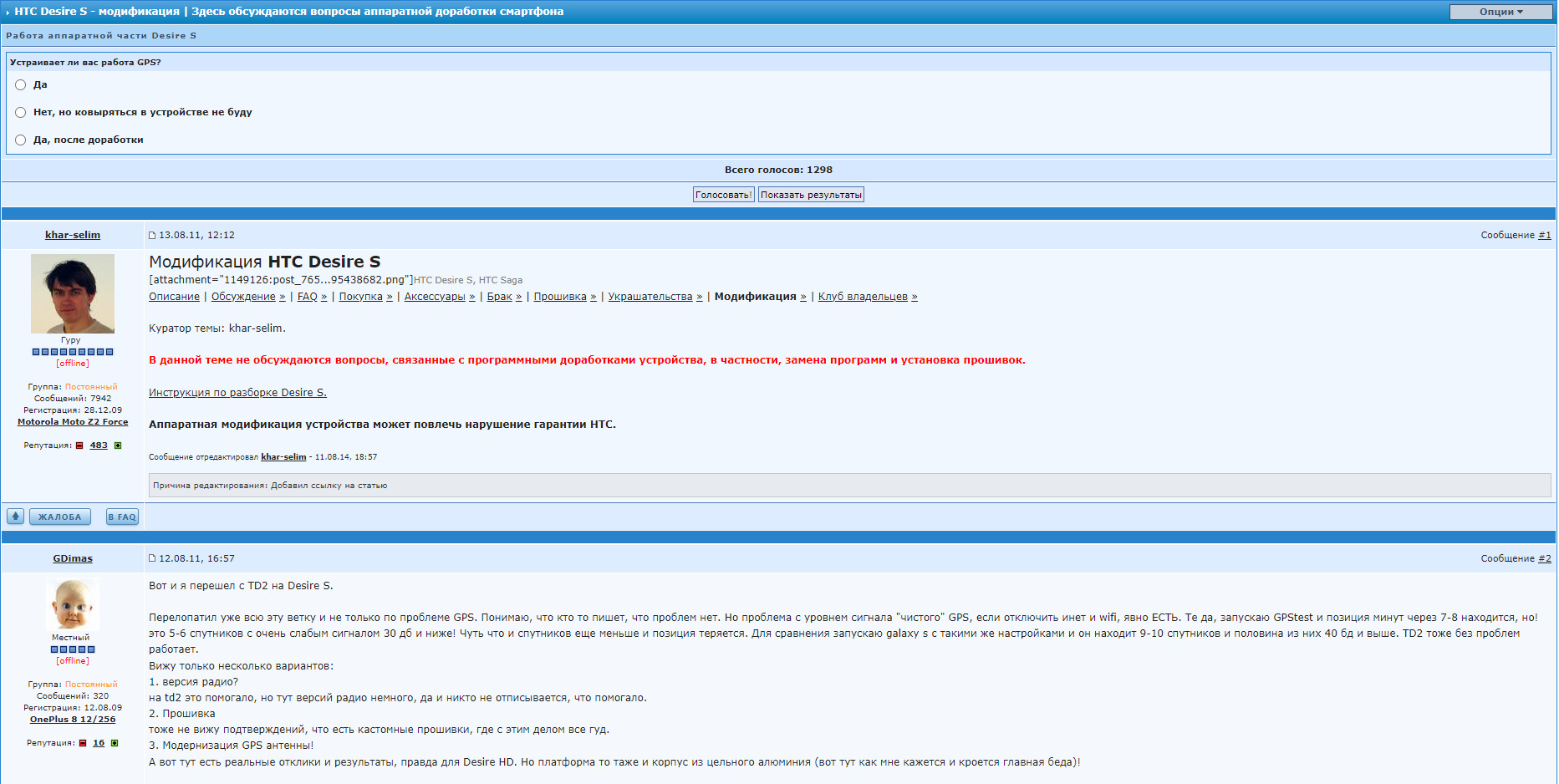Viewport: 1559px width, 784px height.
Task: Report first post with ЖАЛОБА button
Action: (x=60, y=517)
